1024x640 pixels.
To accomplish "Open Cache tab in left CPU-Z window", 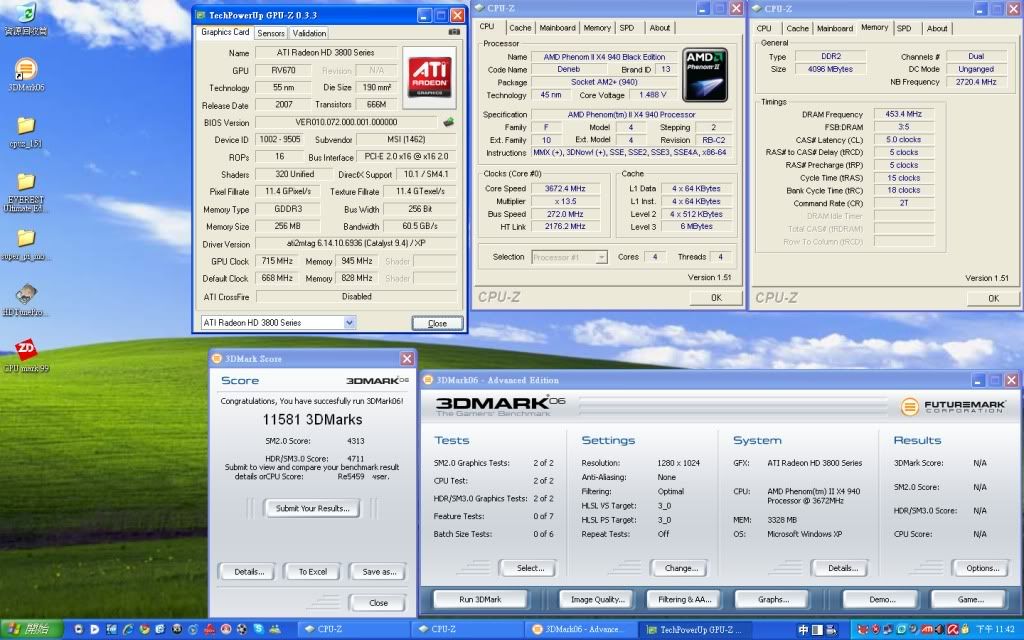I will click(520, 27).
